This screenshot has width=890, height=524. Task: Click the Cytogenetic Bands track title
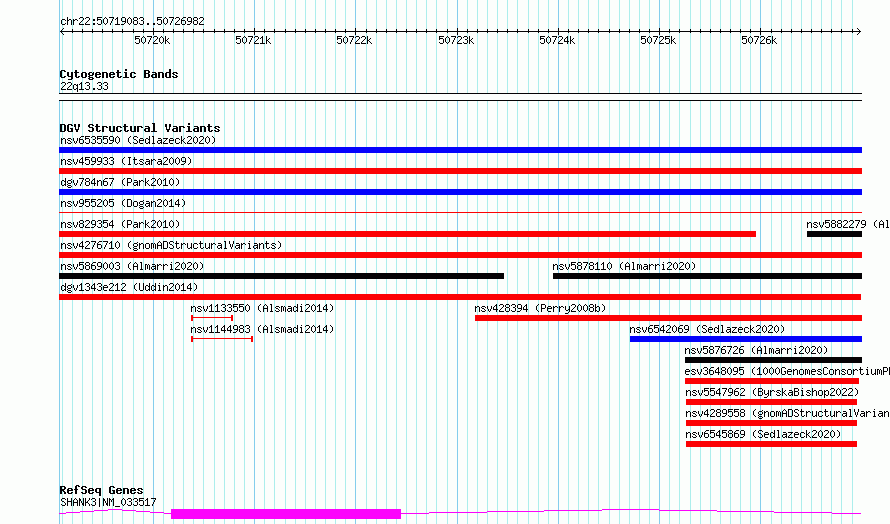[119, 74]
